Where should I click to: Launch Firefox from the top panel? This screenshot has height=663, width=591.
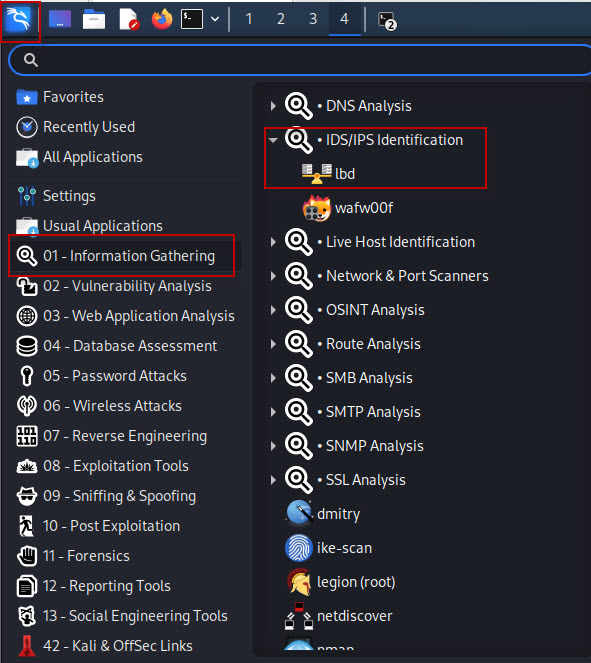coord(162,19)
